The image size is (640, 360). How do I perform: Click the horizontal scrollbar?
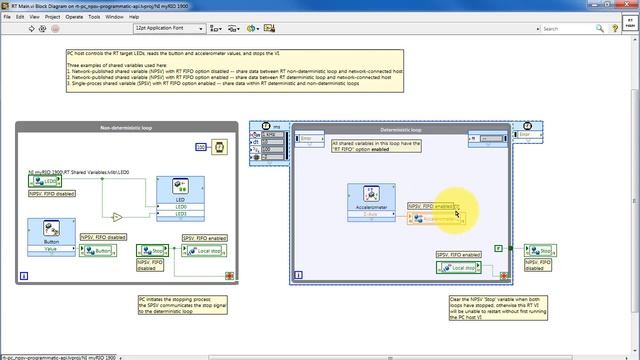(x=390, y=358)
